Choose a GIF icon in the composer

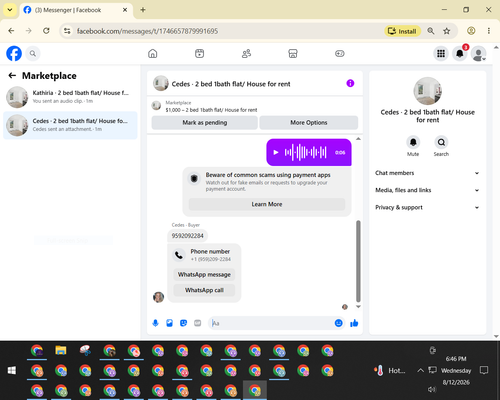click(198, 323)
